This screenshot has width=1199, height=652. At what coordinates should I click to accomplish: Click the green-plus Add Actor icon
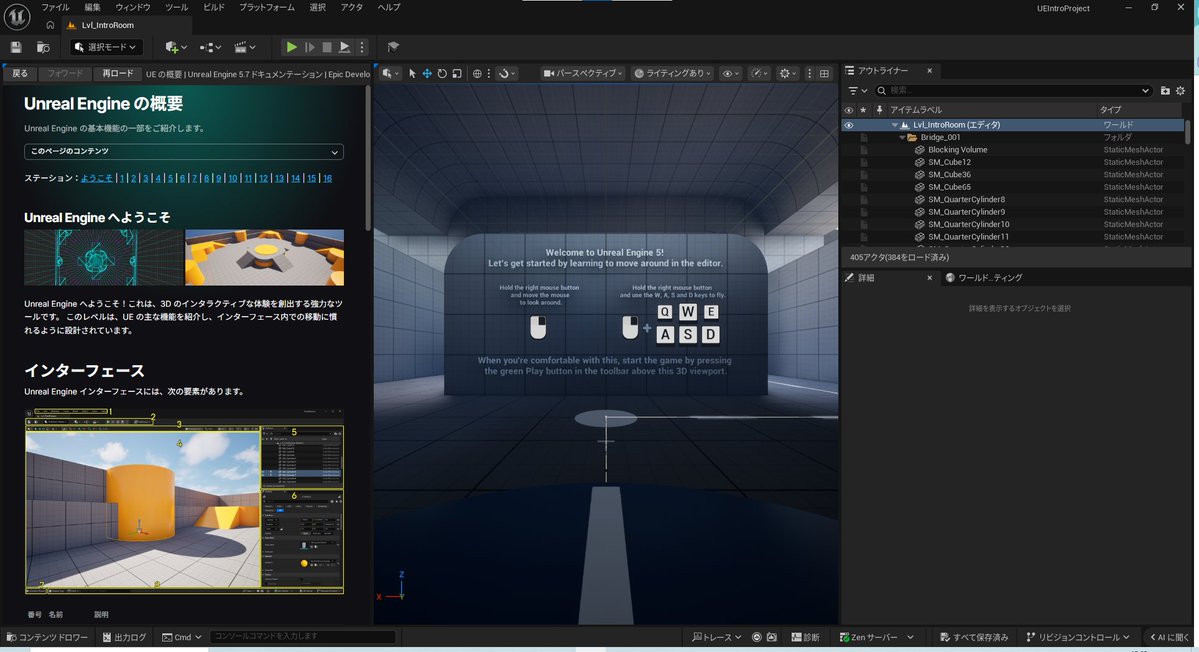click(x=172, y=47)
